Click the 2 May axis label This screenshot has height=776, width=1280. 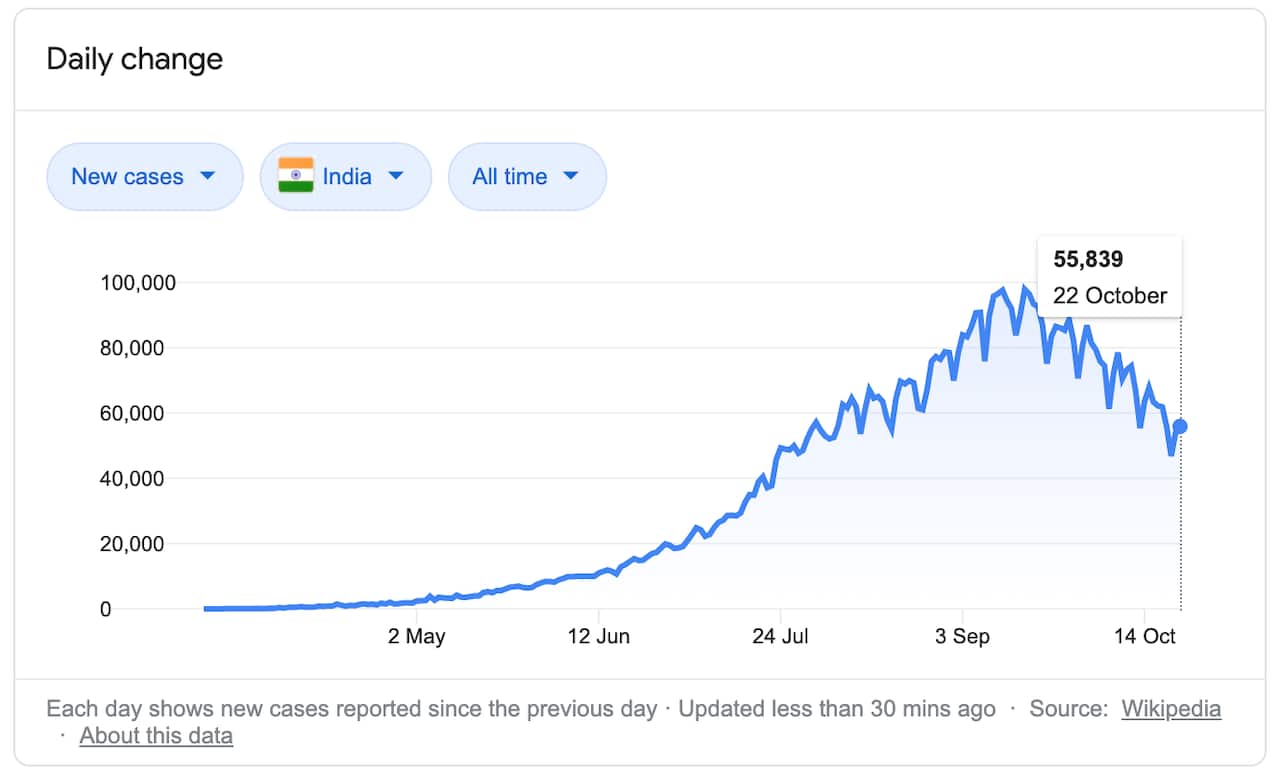point(417,636)
